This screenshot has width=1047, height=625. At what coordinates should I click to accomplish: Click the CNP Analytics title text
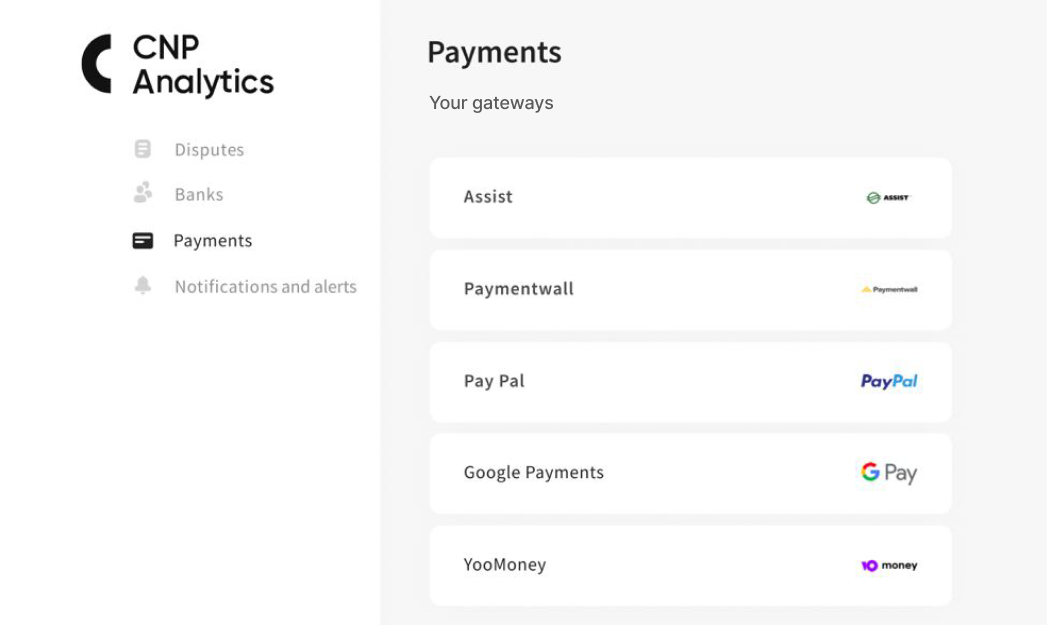(202, 65)
